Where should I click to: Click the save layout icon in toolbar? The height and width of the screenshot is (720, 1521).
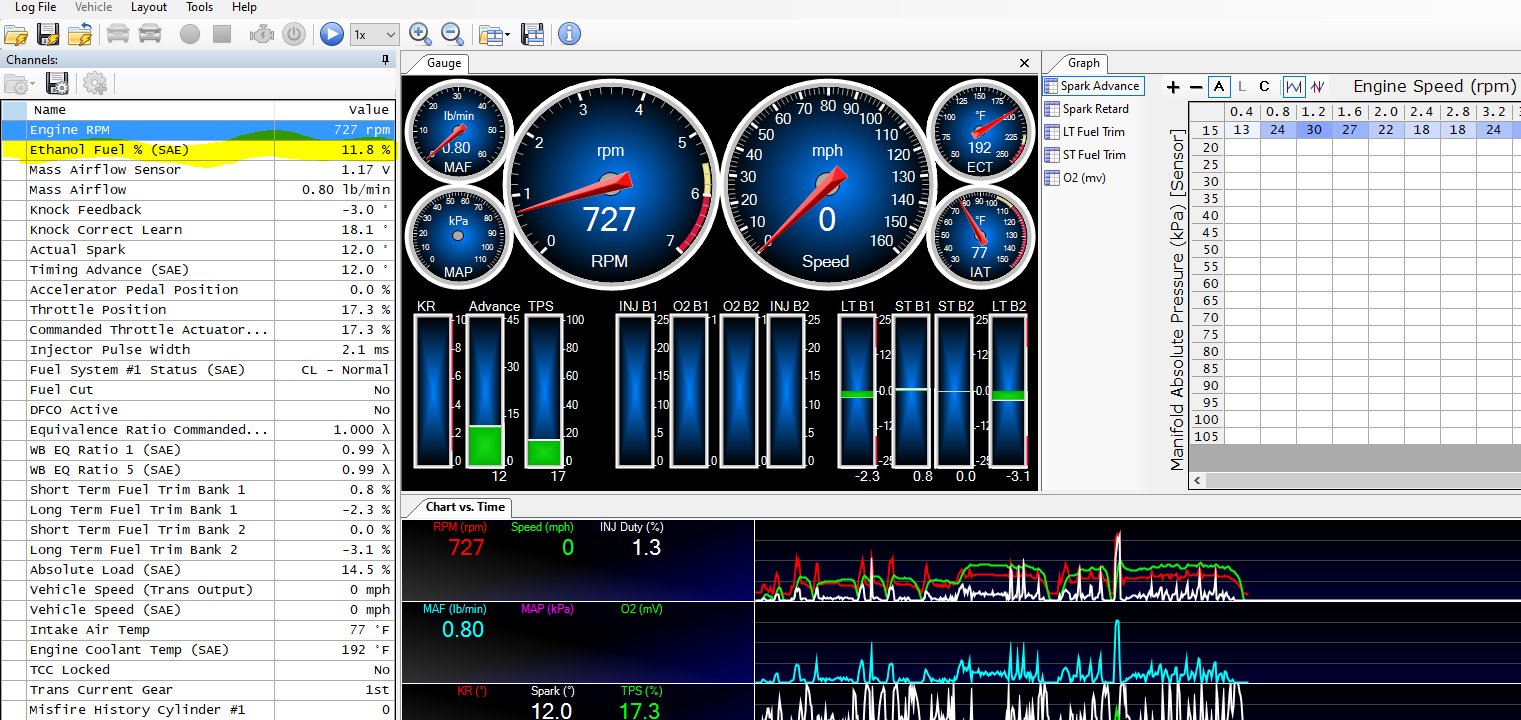point(532,34)
